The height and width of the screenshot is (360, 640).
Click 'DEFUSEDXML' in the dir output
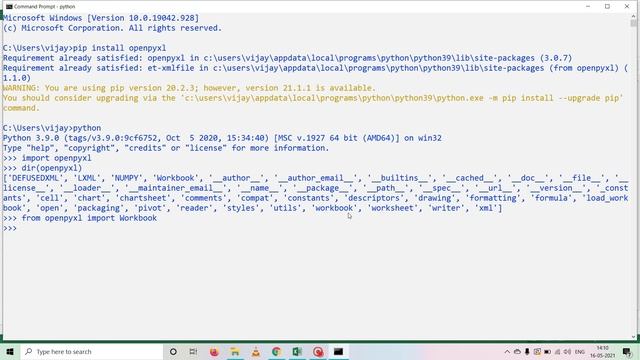point(35,178)
